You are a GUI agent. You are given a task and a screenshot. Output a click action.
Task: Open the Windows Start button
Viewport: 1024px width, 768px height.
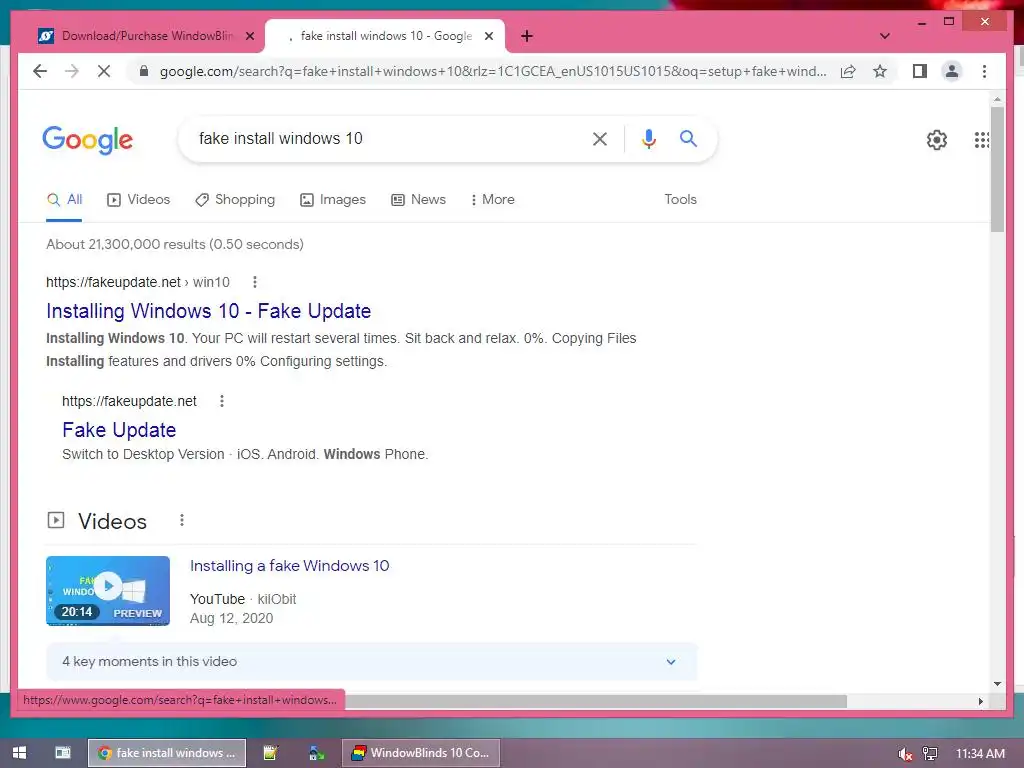click(20, 753)
